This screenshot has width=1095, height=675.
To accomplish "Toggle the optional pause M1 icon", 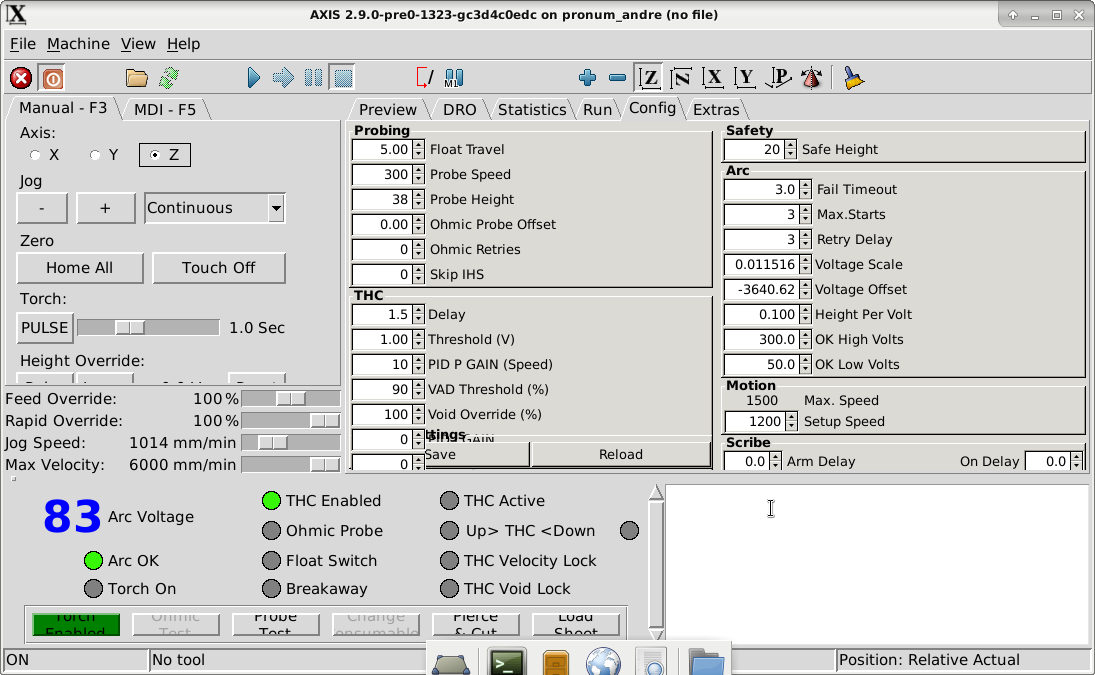I will (x=453, y=77).
